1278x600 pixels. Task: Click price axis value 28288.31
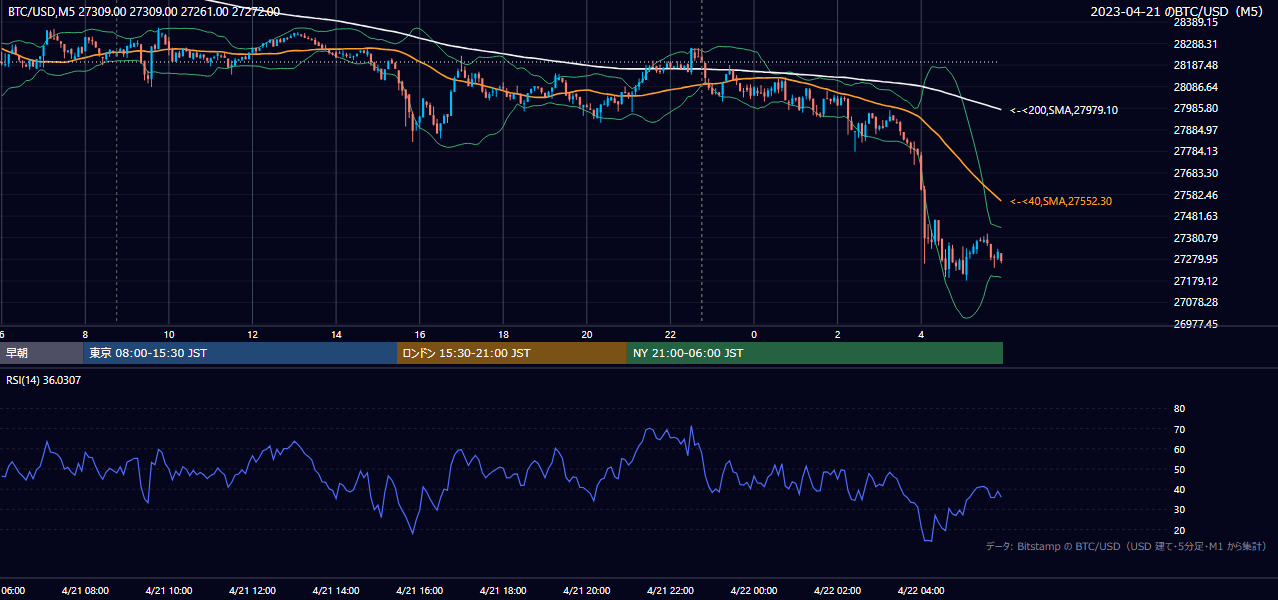click(1195, 44)
